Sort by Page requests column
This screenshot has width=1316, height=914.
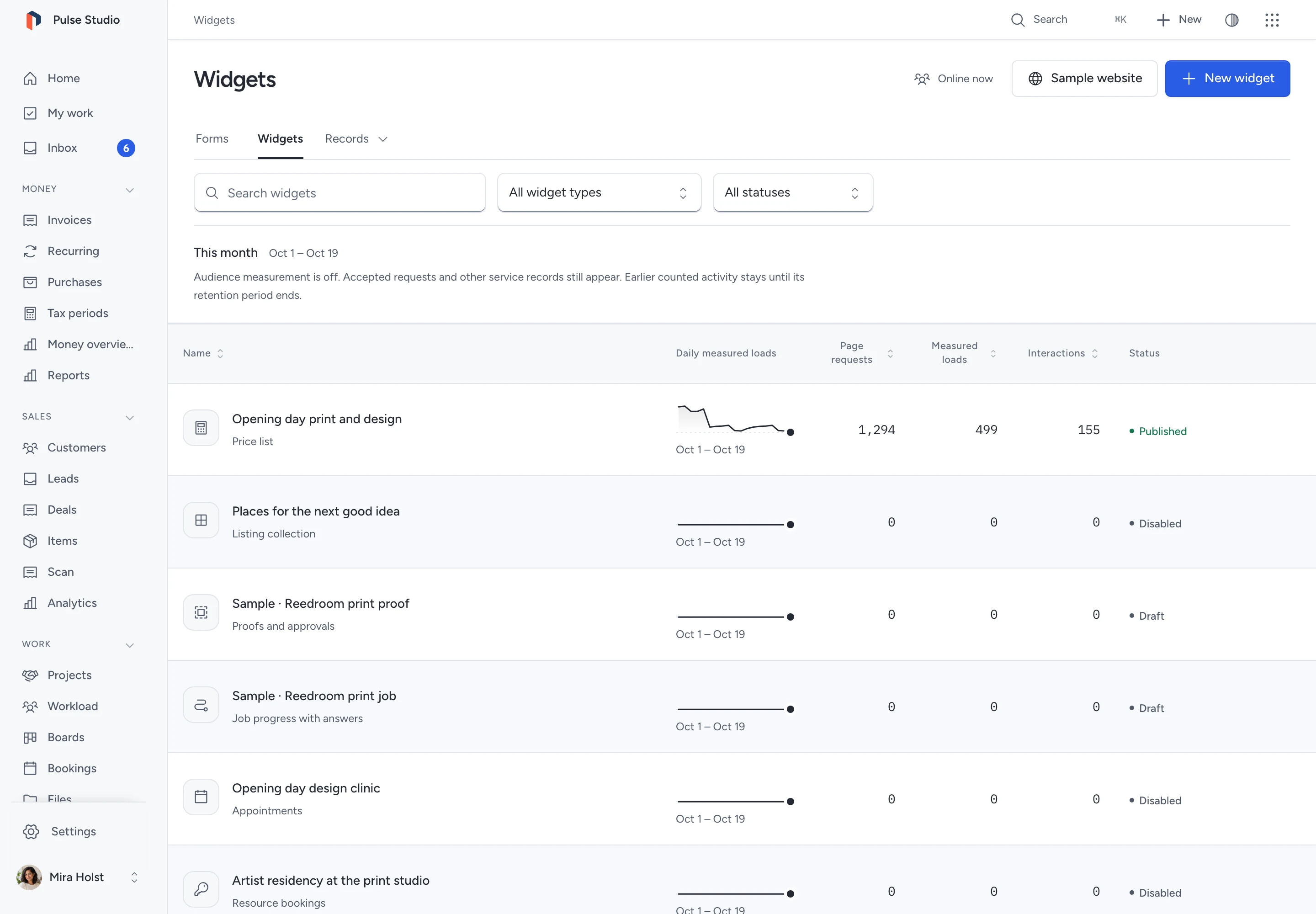862,353
